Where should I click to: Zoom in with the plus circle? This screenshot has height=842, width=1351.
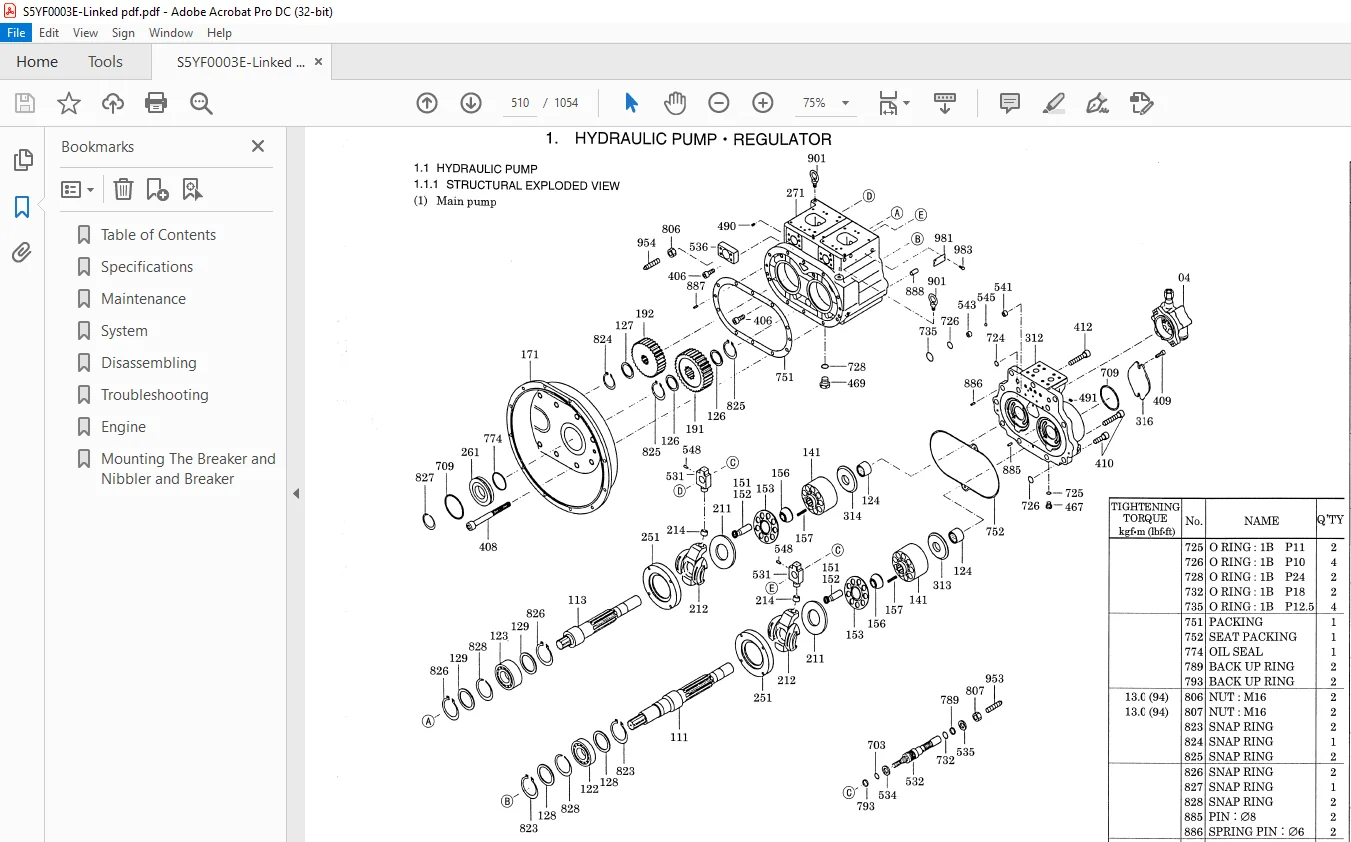pyautogui.click(x=763, y=103)
